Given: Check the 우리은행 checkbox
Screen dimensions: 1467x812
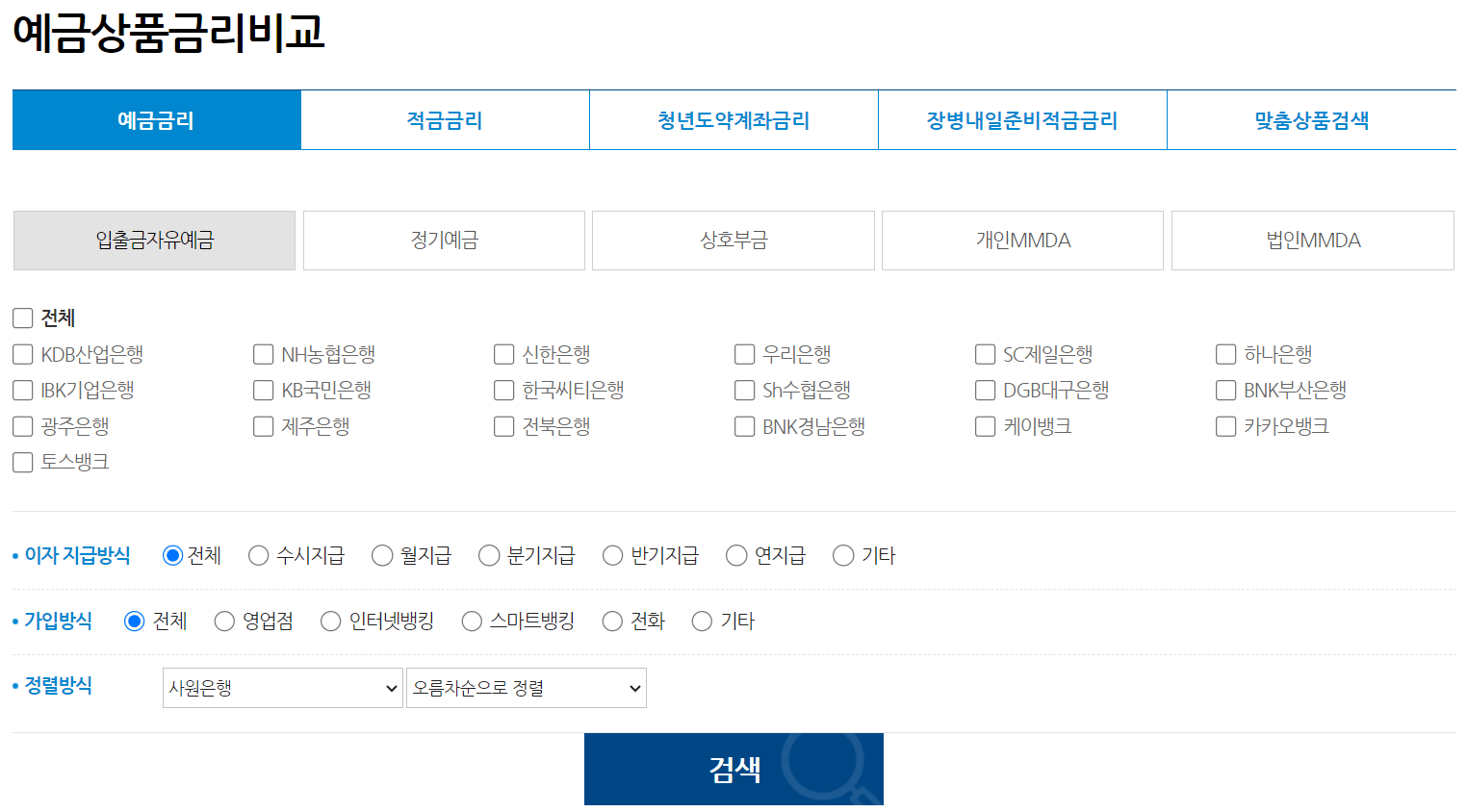Looking at the screenshot, I should pos(745,355).
